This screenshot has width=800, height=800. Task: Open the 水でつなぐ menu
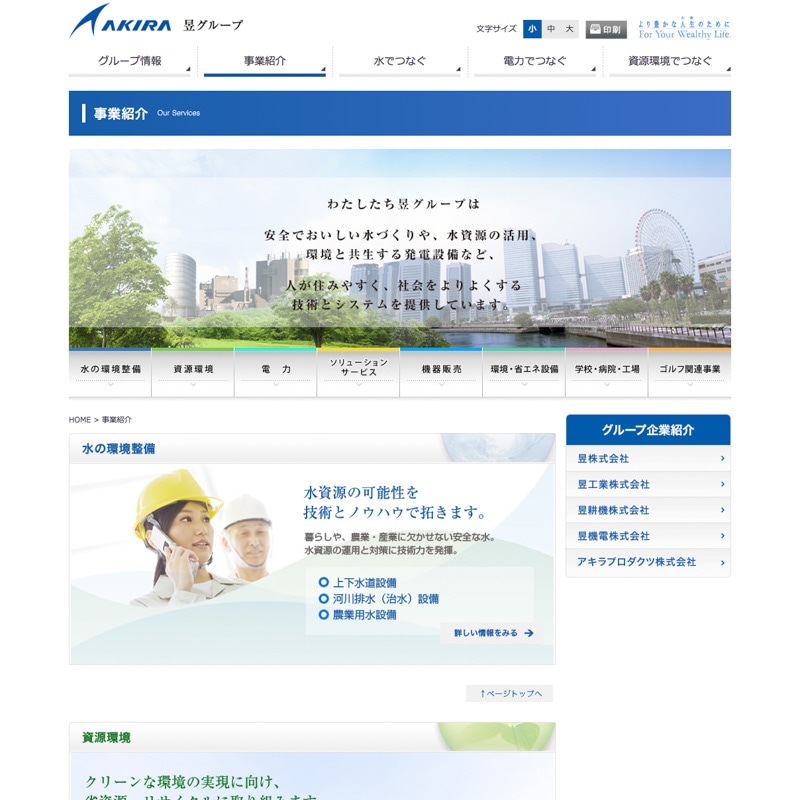pos(399,62)
